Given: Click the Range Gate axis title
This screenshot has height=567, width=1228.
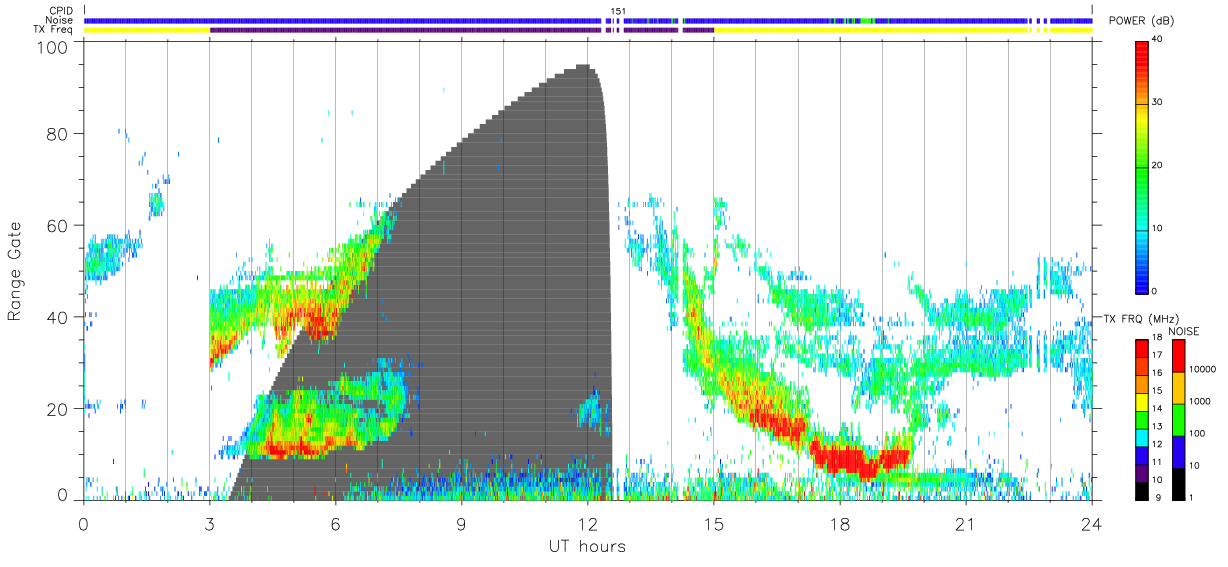Looking at the screenshot, I should click(15, 271).
